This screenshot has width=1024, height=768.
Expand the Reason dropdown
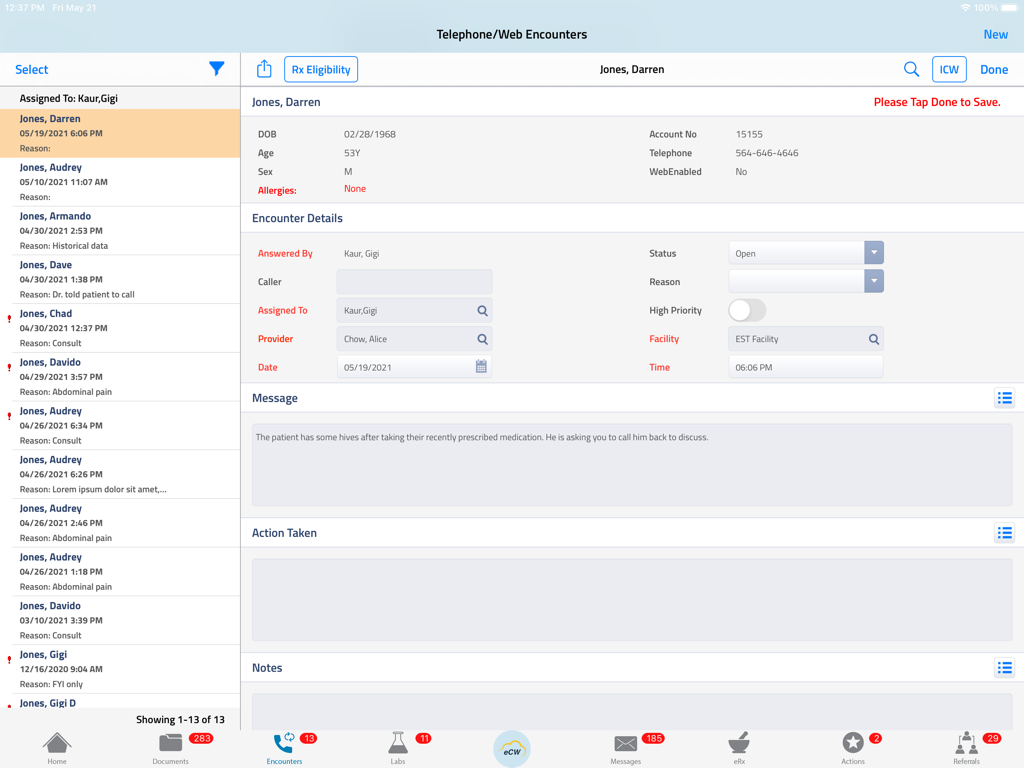click(874, 281)
